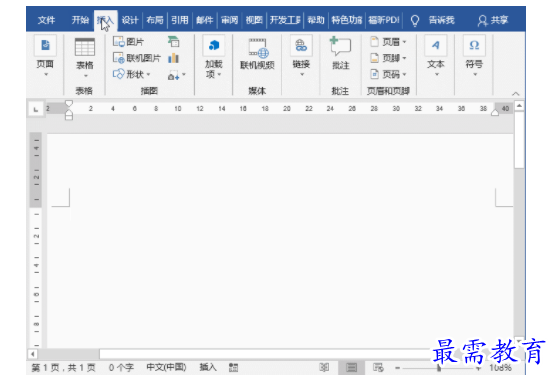This screenshot has width=554, height=383.
Task: Click the SmartArt icon
Action: click(x=173, y=42)
